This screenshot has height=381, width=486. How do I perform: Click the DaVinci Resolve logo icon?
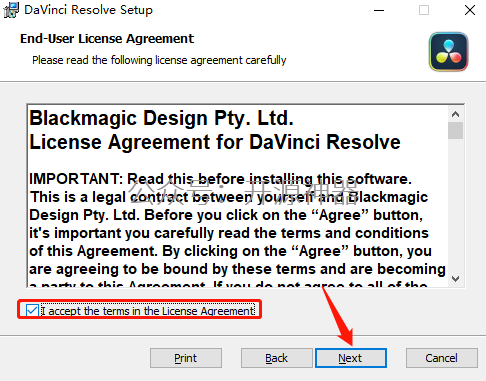[x=449, y=52]
